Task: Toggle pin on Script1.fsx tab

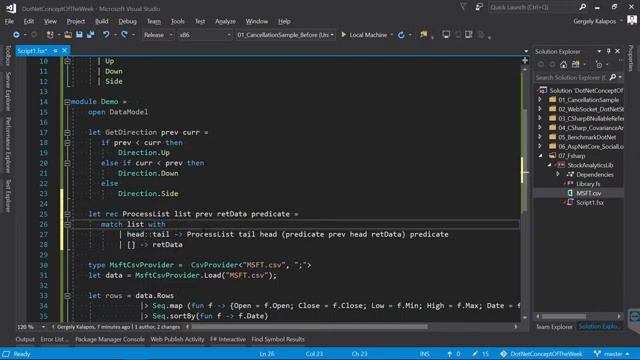Action: pos(55,51)
